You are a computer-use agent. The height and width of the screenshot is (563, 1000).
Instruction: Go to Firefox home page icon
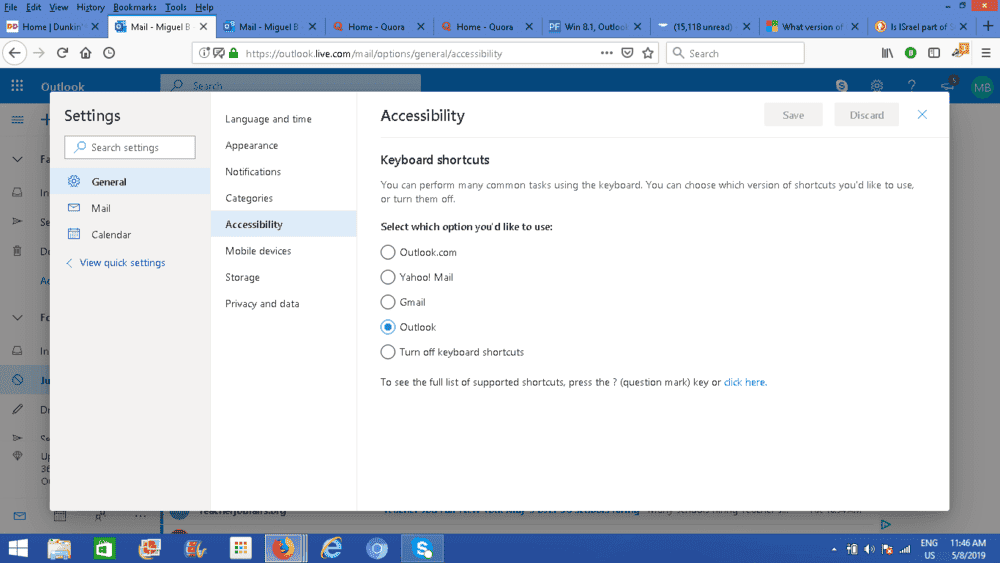(x=86, y=53)
